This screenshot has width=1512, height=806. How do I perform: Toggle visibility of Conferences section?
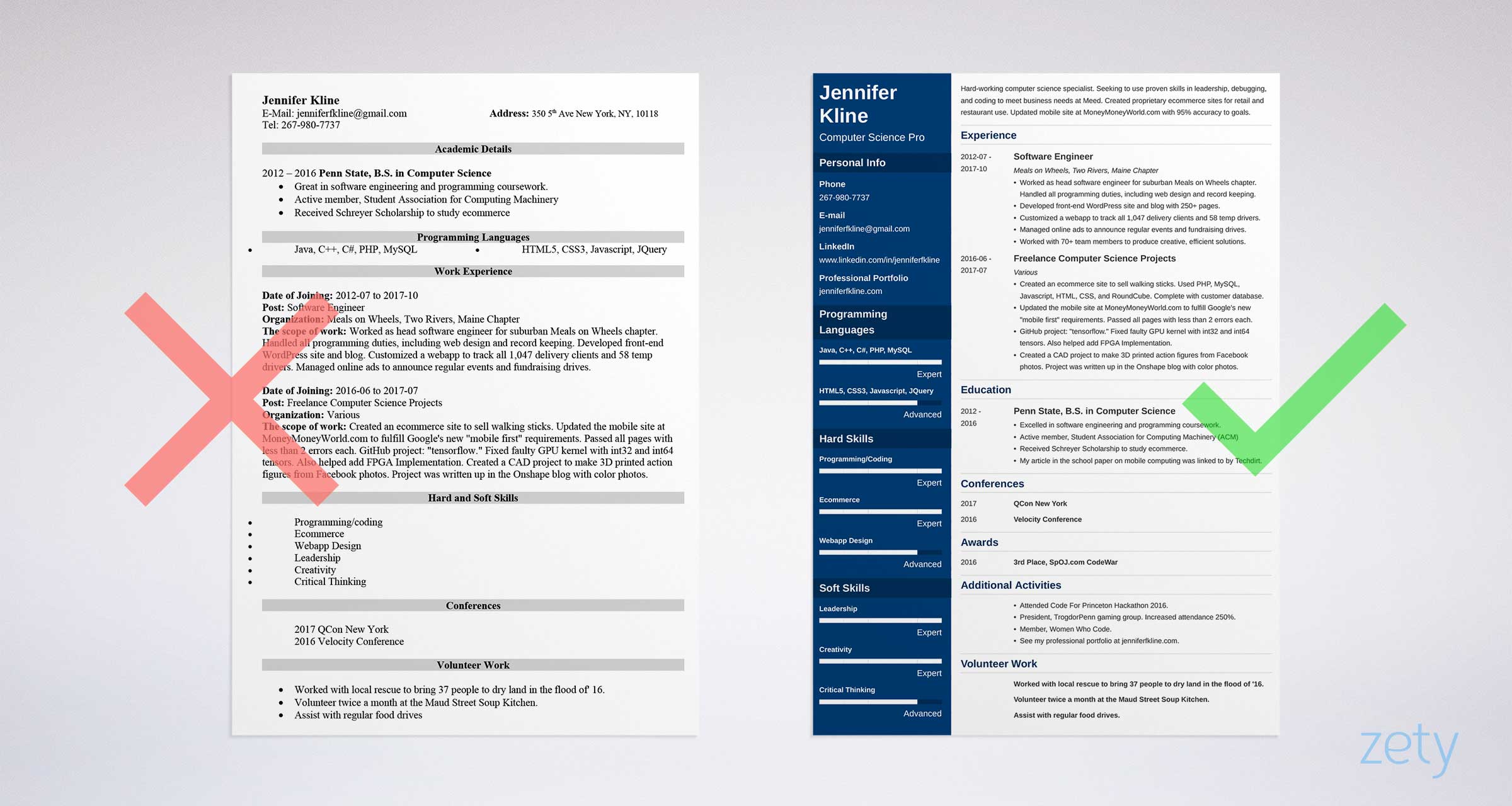click(1000, 486)
